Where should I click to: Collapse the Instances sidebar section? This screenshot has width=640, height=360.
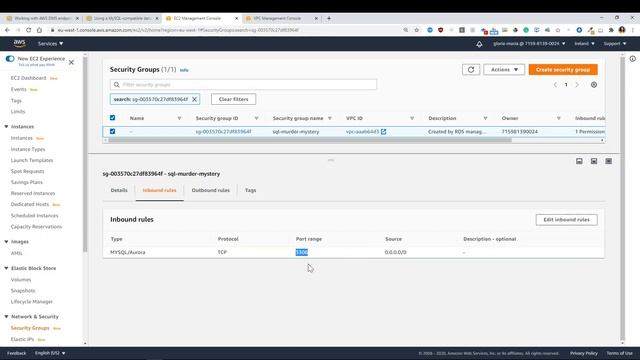click(x=6, y=127)
